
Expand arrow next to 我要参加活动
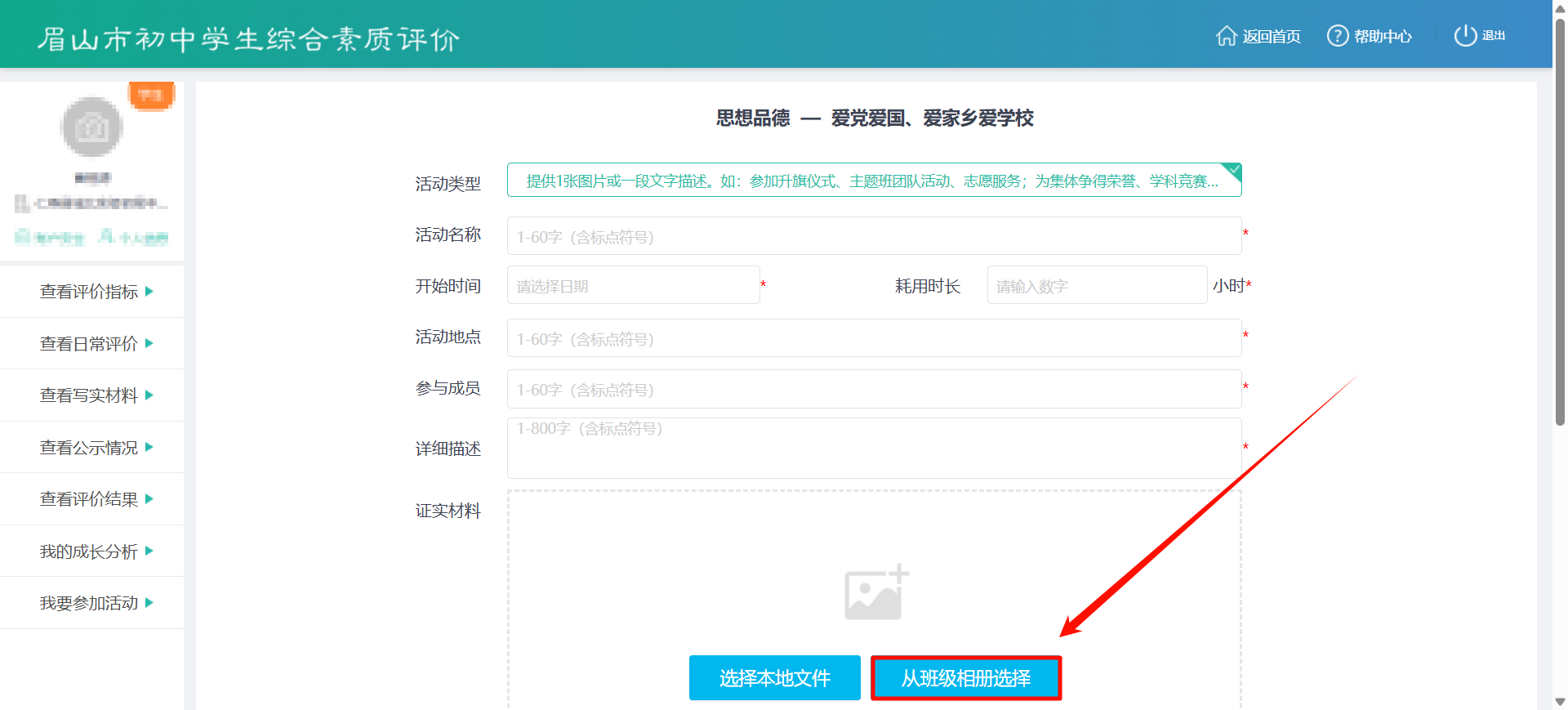point(149,603)
